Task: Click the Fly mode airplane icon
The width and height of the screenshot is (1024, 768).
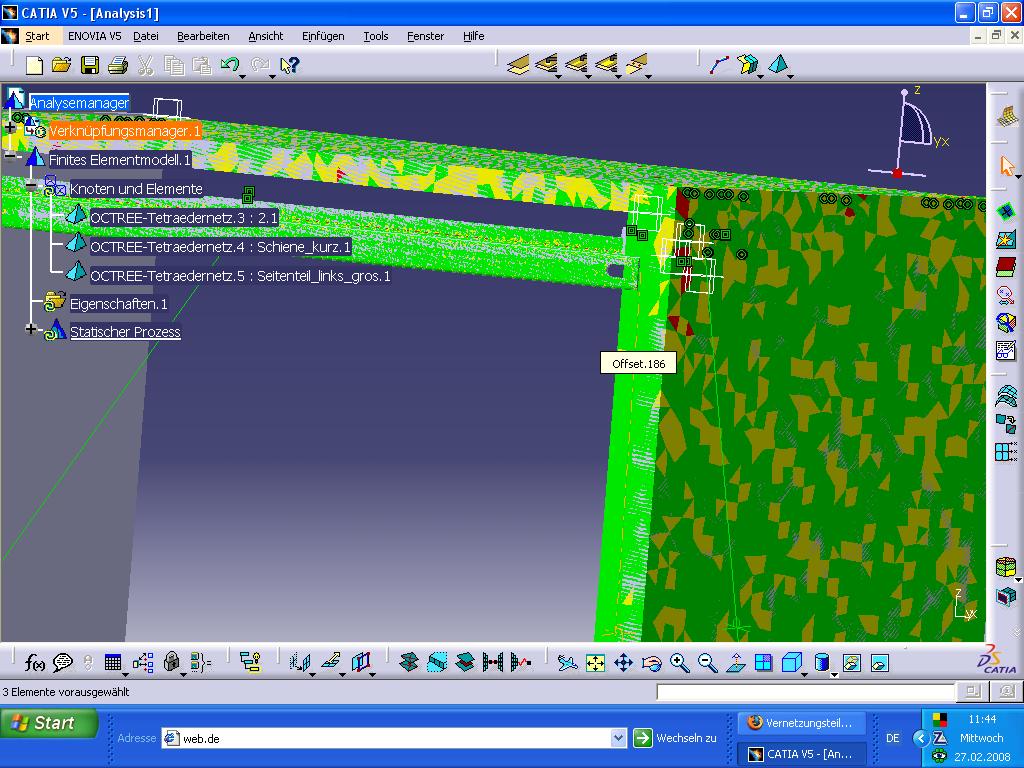Action: (567, 663)
